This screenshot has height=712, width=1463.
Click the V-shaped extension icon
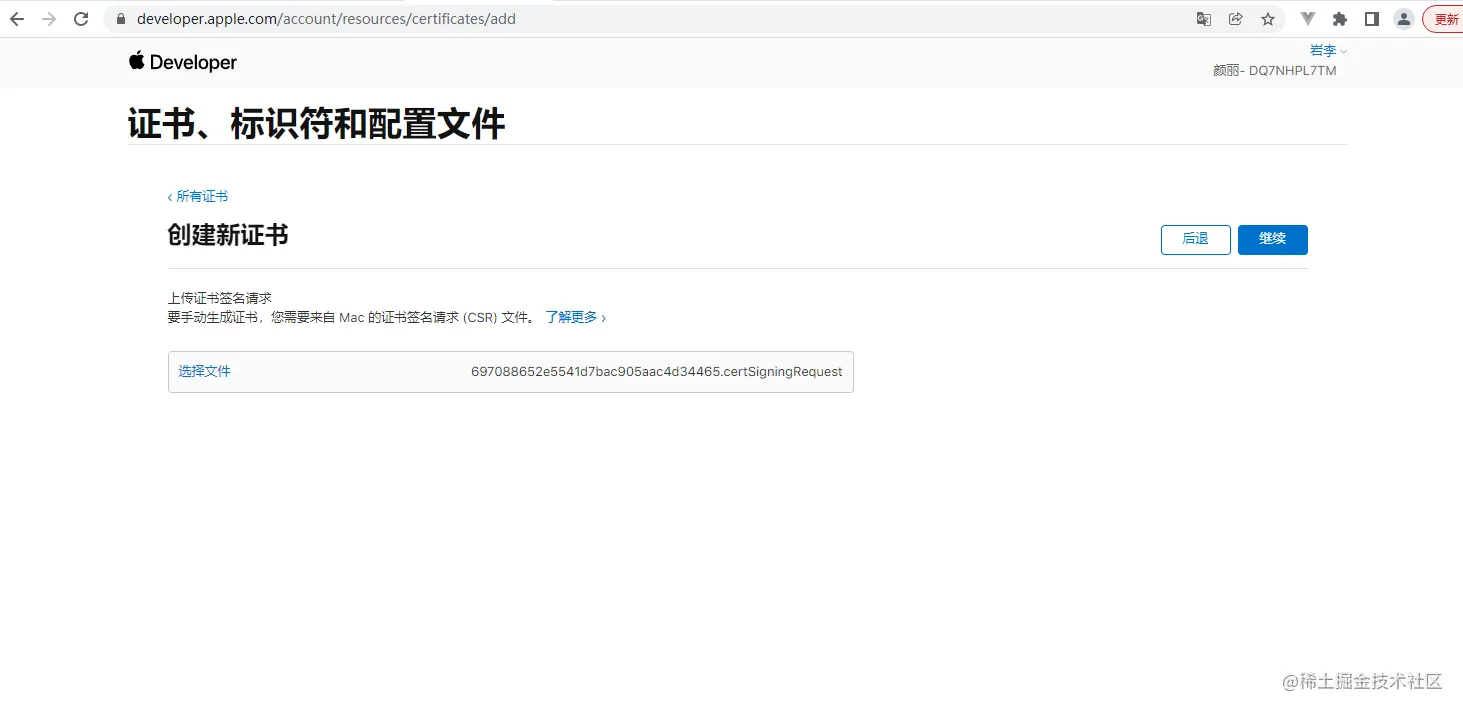coord(1307,18)
